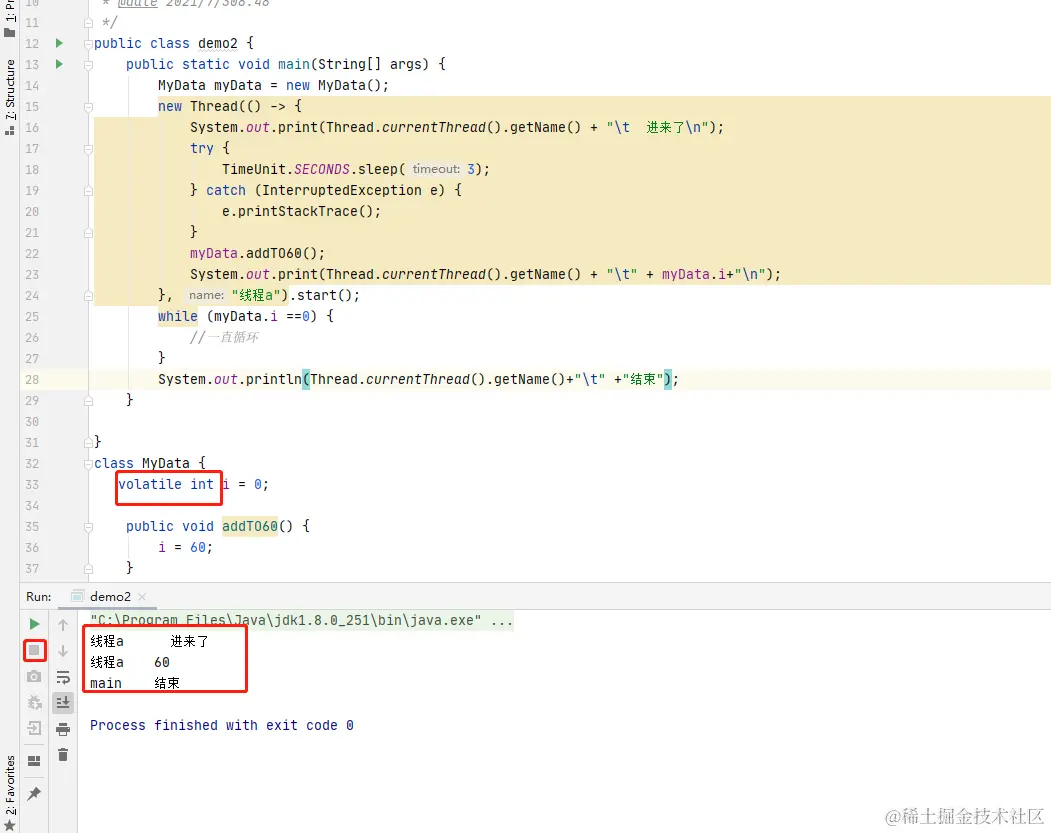The image size is (1051, 833).
Task: Click 'println' on line 28
Action: pos(273,379)
